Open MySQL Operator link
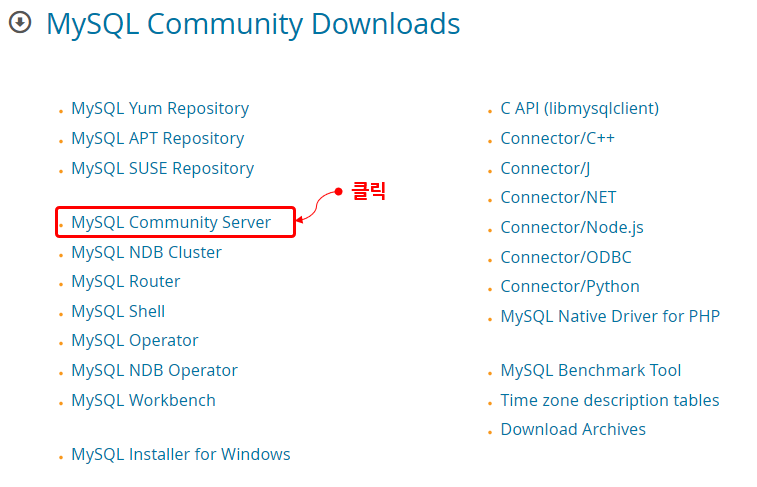This screenshot has height=487, width=757. coord(135,341)
